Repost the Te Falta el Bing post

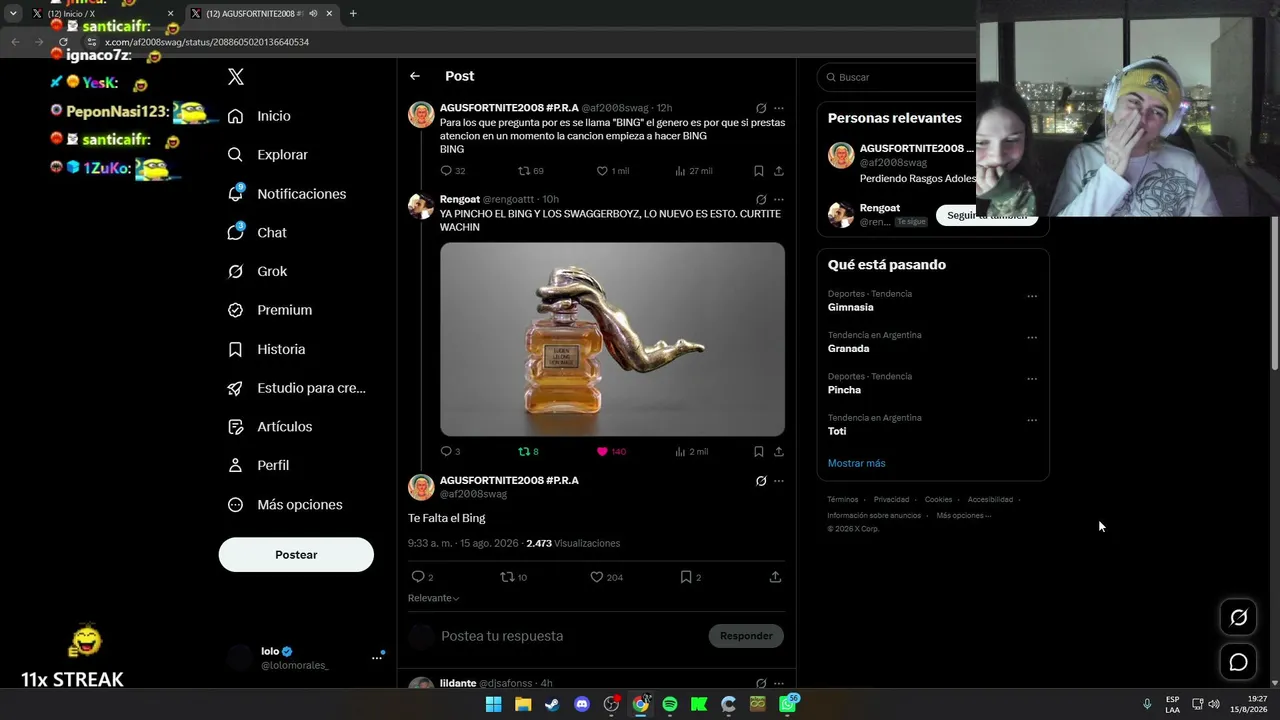507,577
